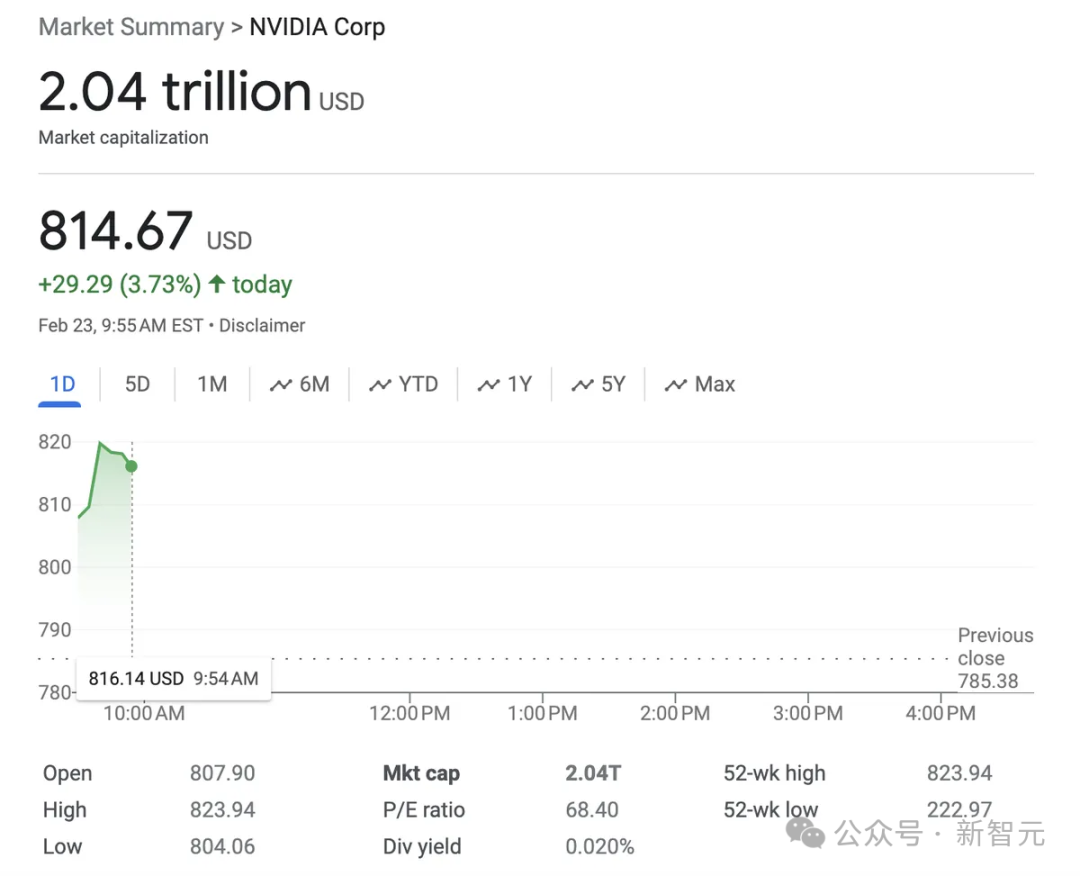Click the trend icon beside 5Y
1080x876 pixels.
582,385
